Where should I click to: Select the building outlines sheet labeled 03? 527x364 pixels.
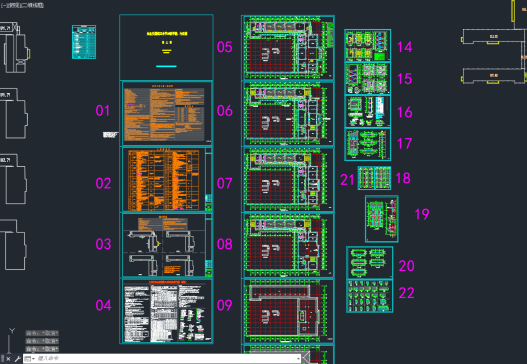pos(167,245)
